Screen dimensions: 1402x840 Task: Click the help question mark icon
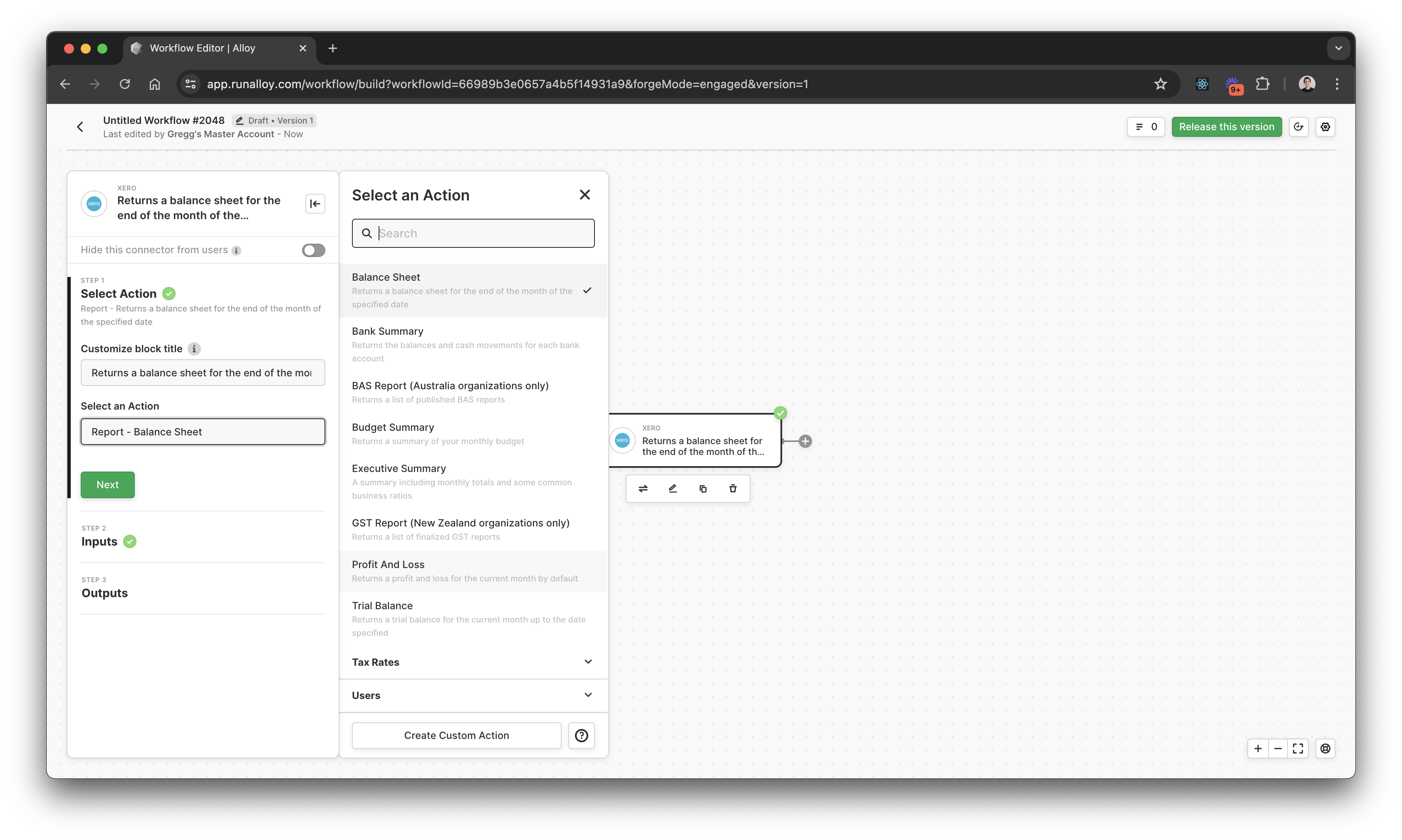[x=581, y=735]
